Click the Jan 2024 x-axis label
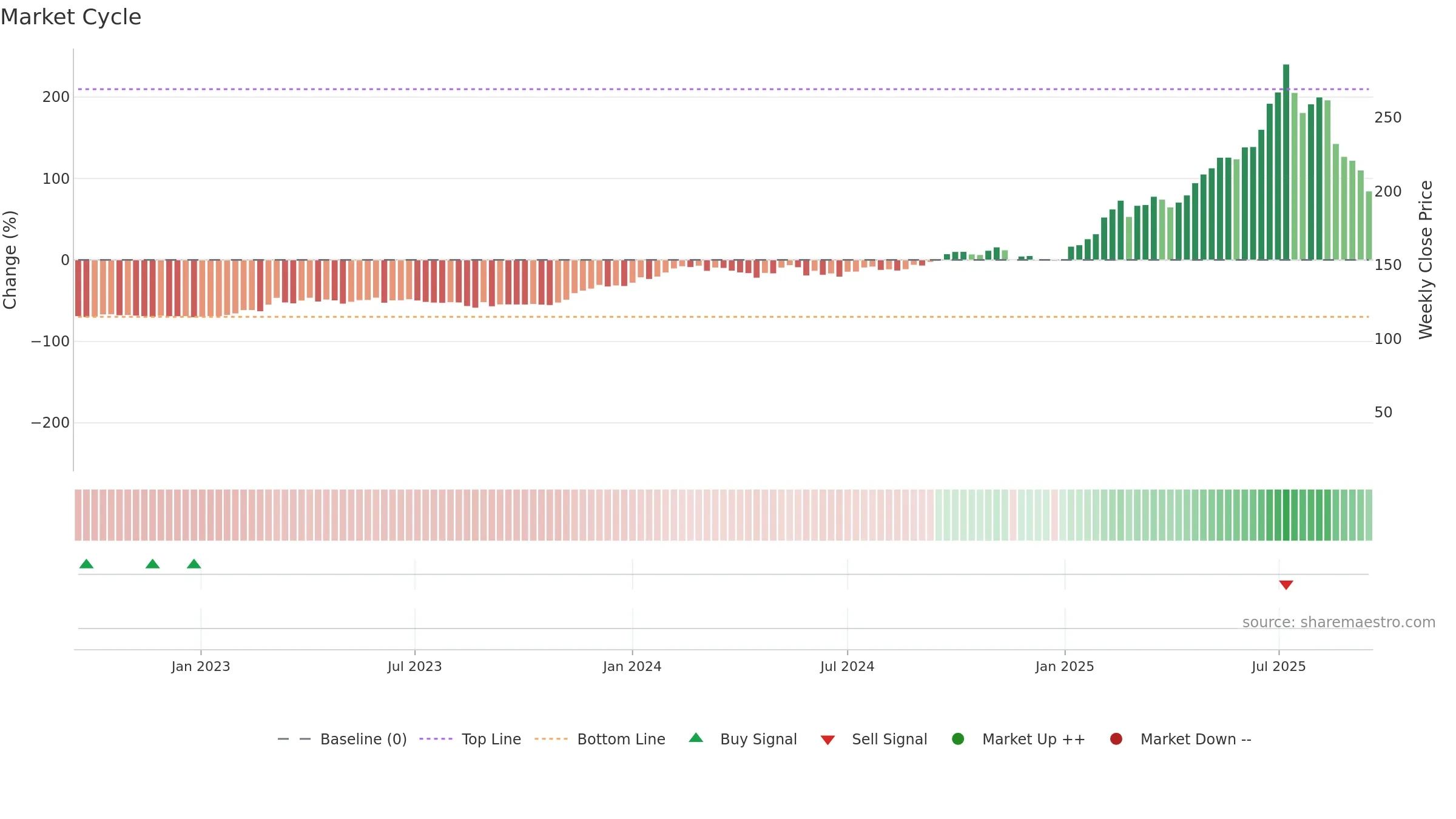 (x=632, y=666)
